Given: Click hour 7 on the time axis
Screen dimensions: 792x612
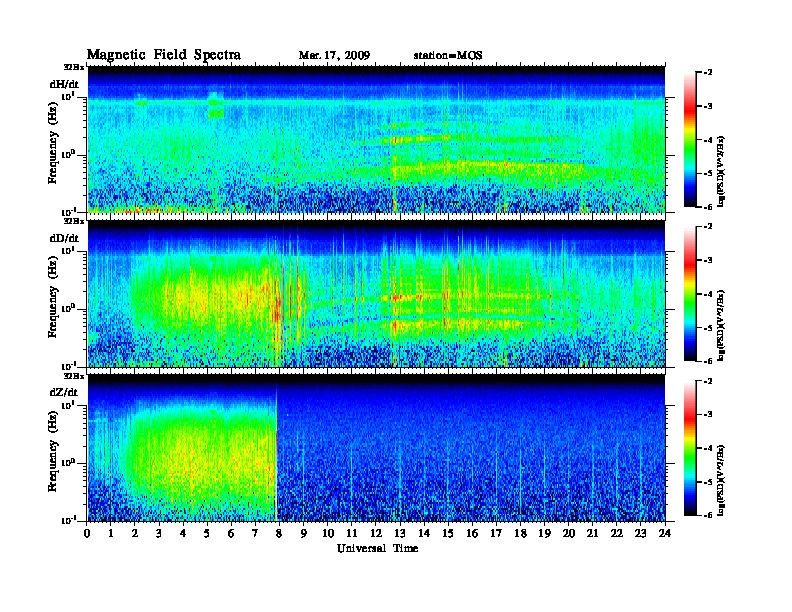Looking at the screenshot, I should [x=256, y=534].
